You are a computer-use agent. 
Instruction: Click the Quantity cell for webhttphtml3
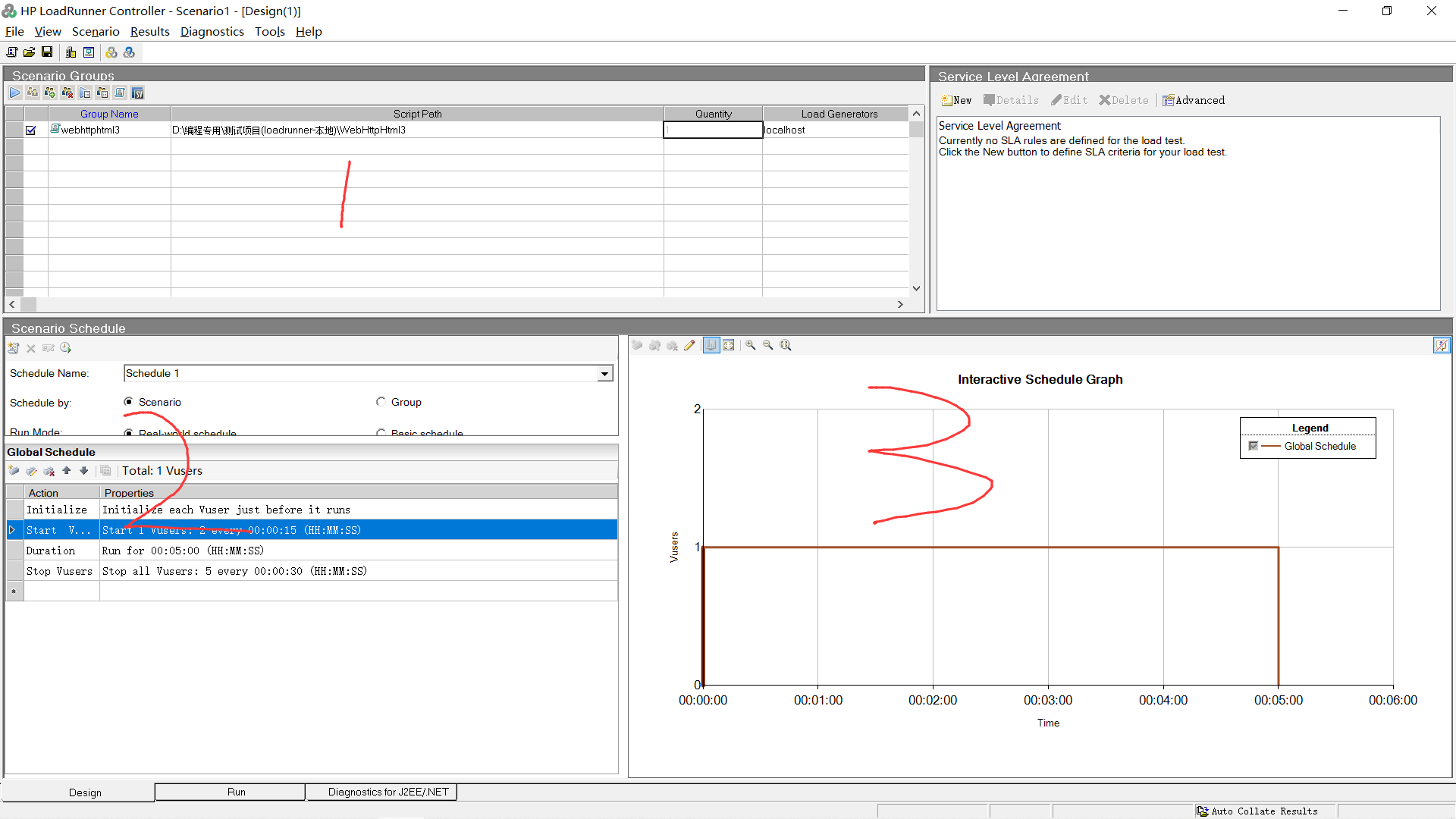[x=713, y=130]
